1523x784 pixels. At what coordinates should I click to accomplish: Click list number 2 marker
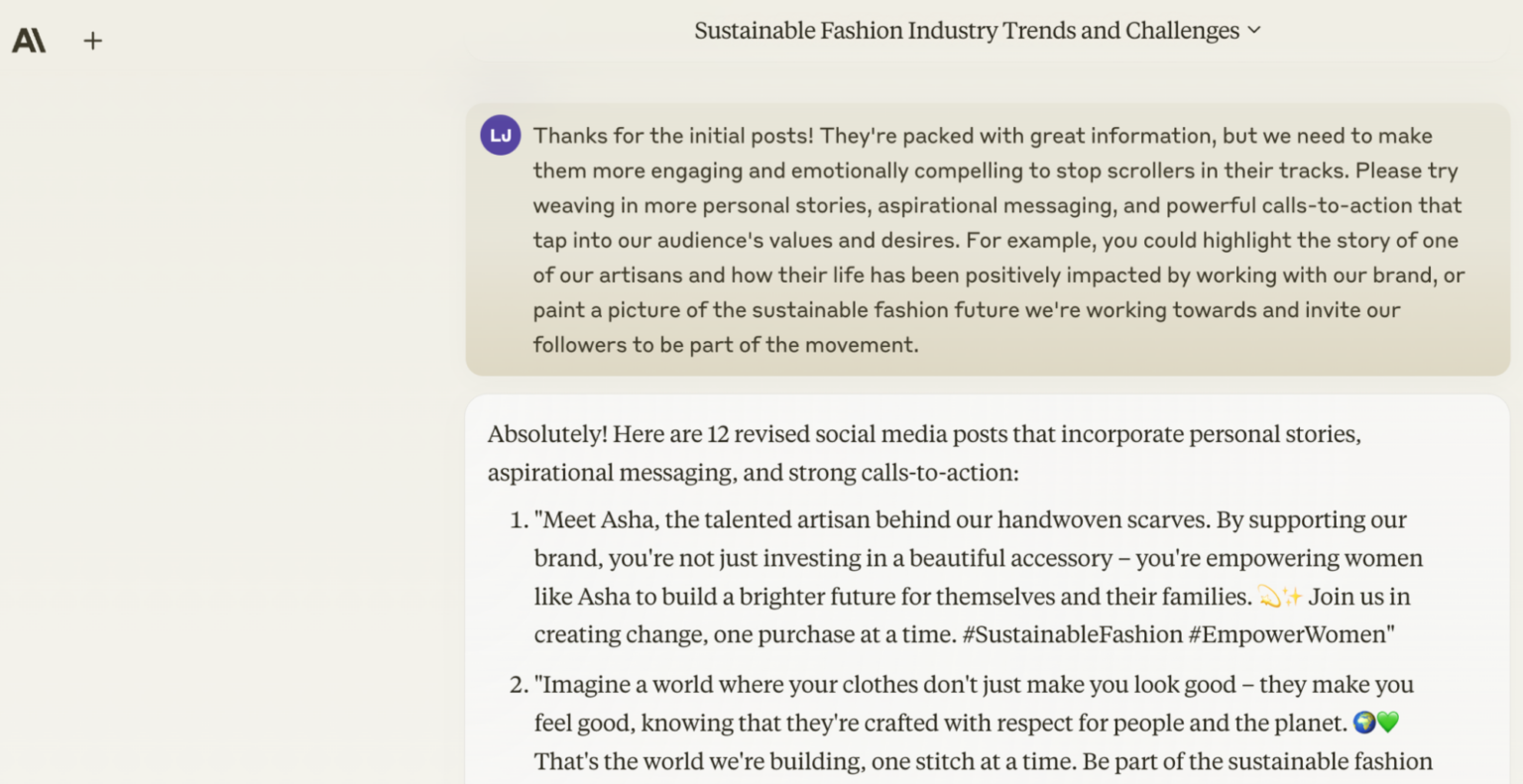point(519,686)
